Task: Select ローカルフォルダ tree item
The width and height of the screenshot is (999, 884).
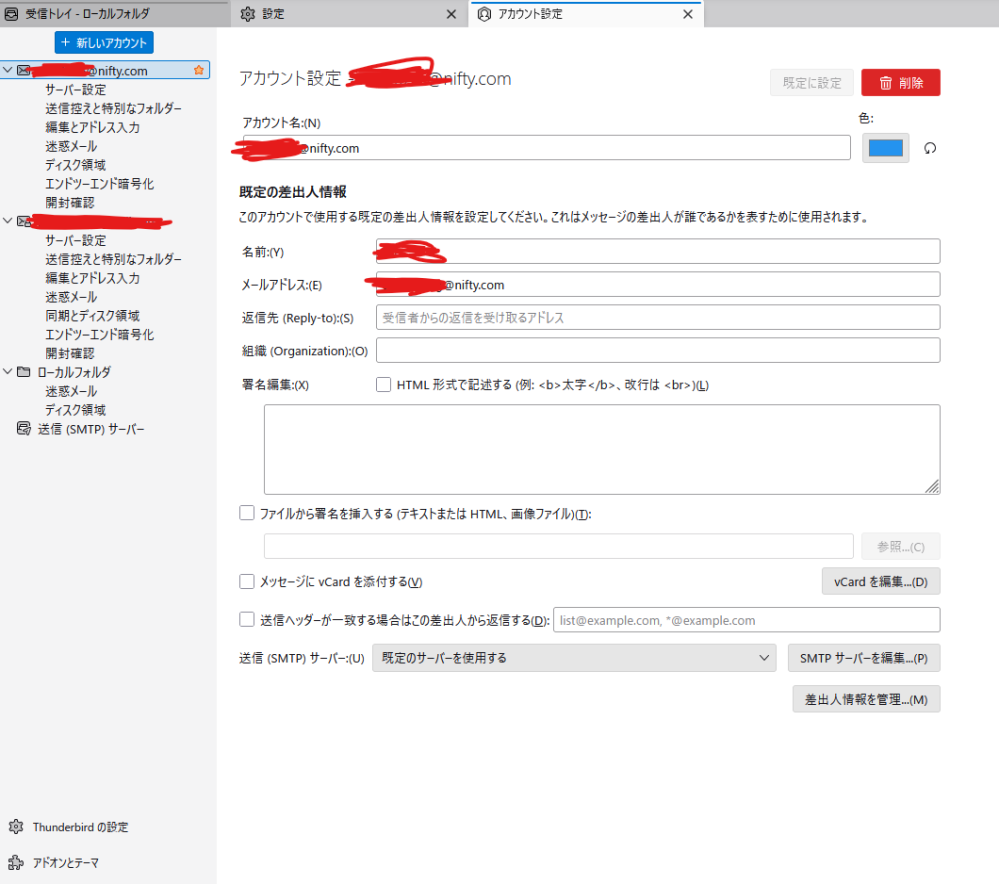Action: [74, 372]
